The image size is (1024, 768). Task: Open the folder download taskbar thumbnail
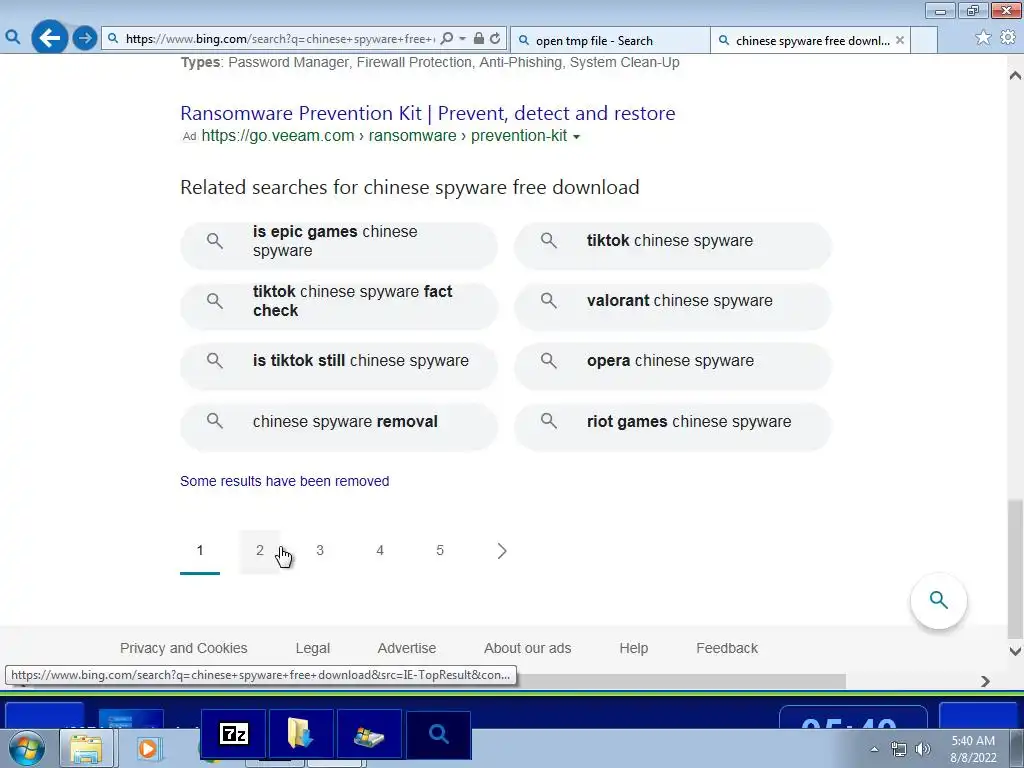point(301,734)
